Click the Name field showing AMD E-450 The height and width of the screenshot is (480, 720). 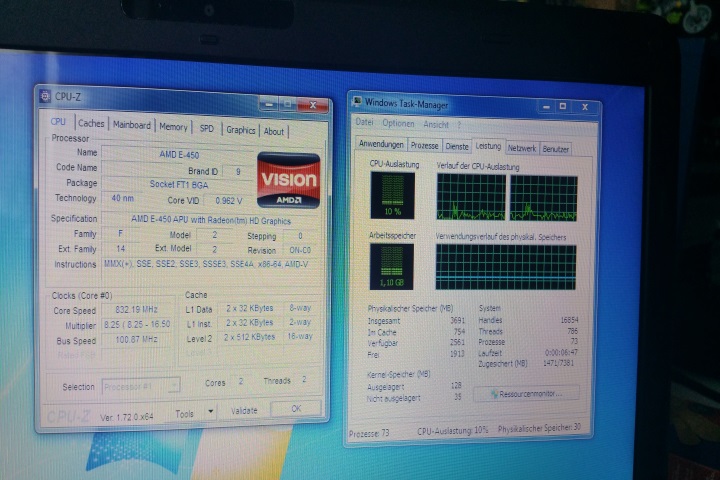(179, 154)
